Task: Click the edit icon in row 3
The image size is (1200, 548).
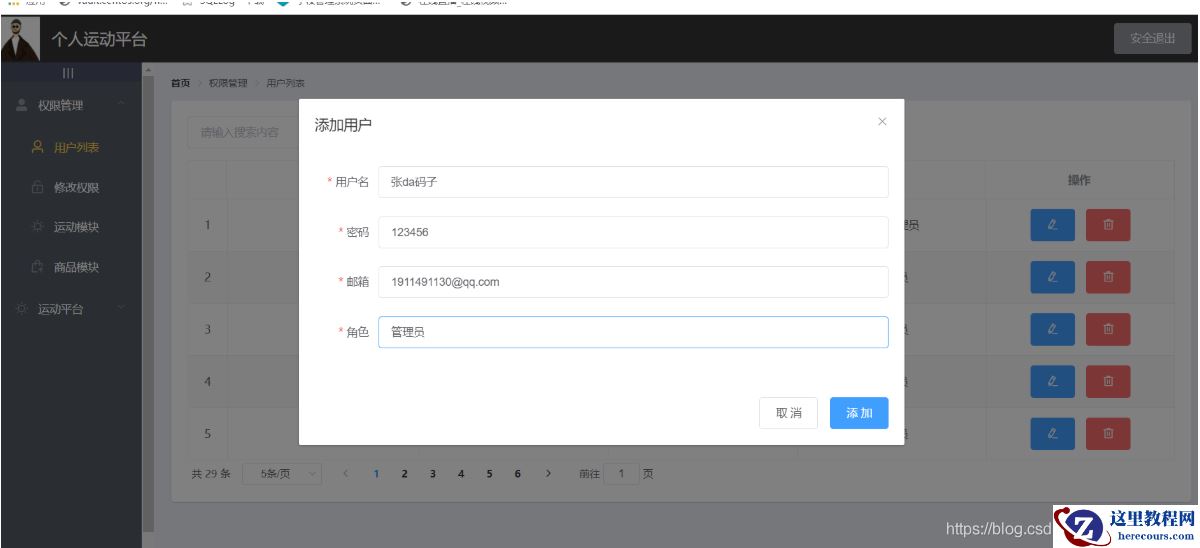Action: coord(1052,329)
